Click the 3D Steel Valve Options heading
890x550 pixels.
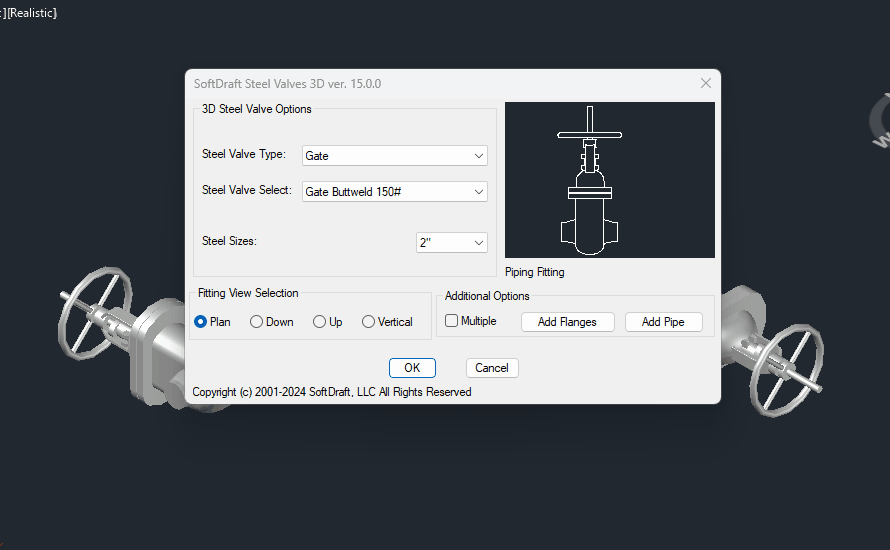point(257,109)
